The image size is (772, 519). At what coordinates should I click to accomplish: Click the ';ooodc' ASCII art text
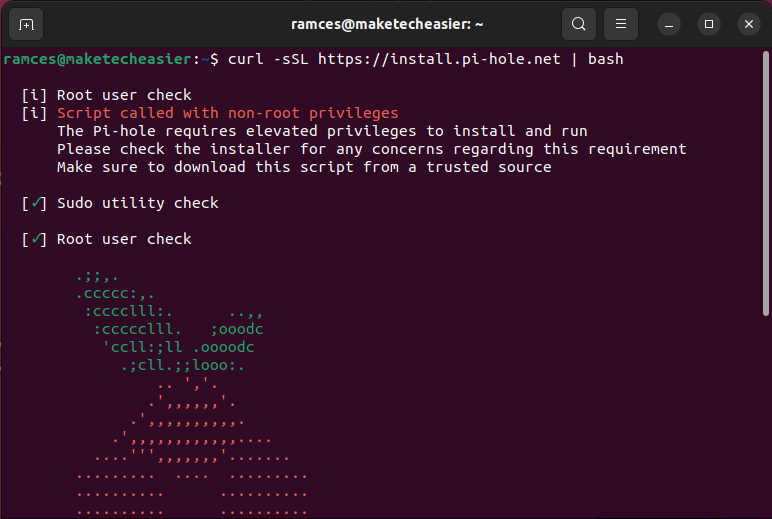(x=237, y=329)
